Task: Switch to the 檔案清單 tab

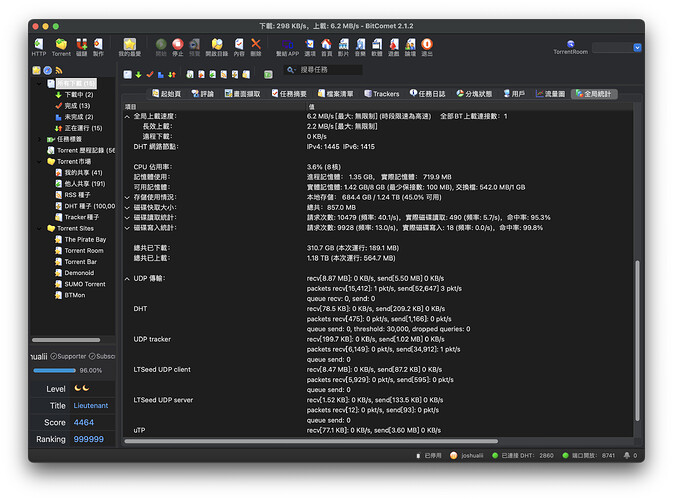Action: coord(336,94)
